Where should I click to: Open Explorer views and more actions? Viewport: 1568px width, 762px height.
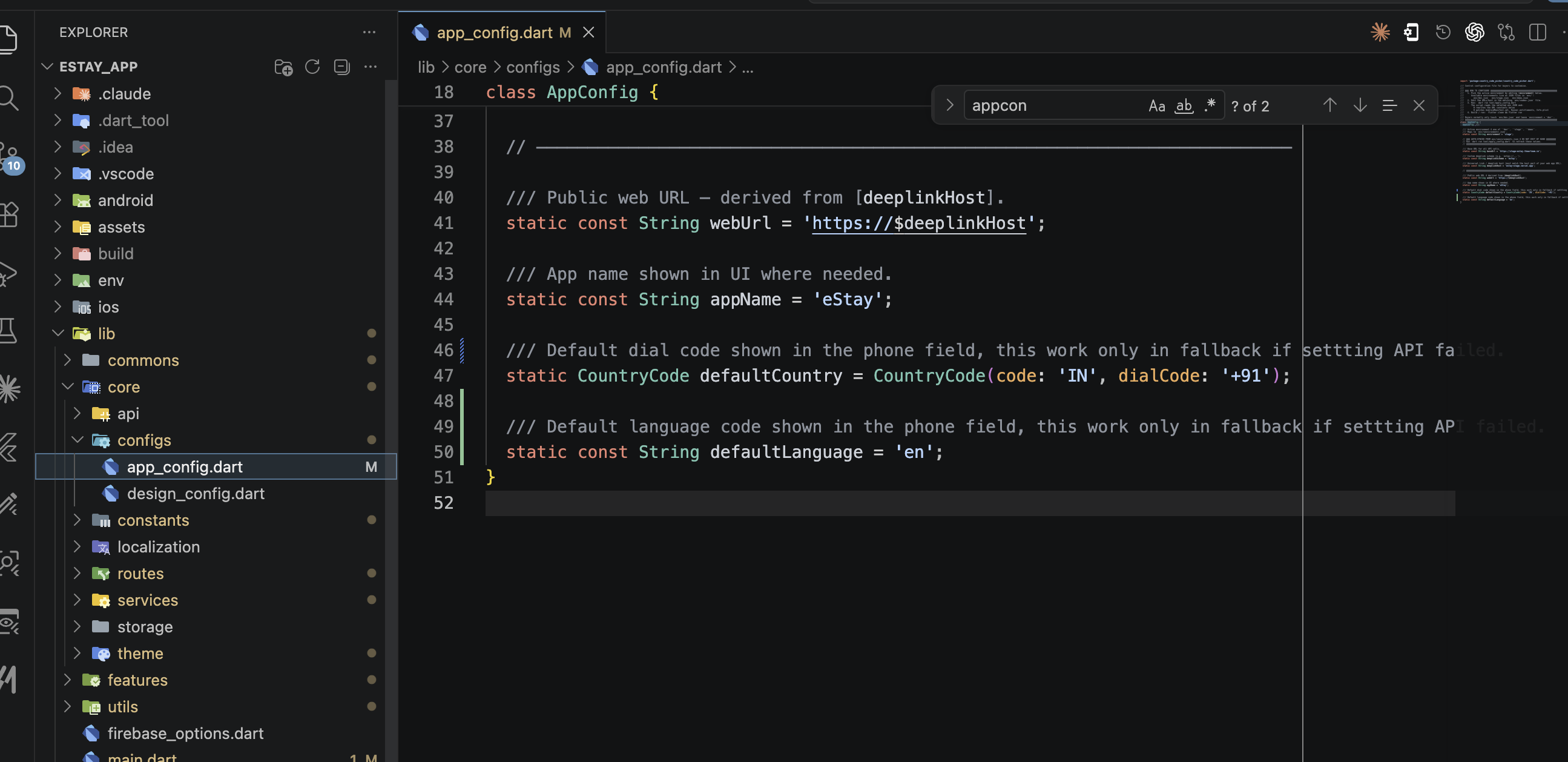[x=369, y=31]
